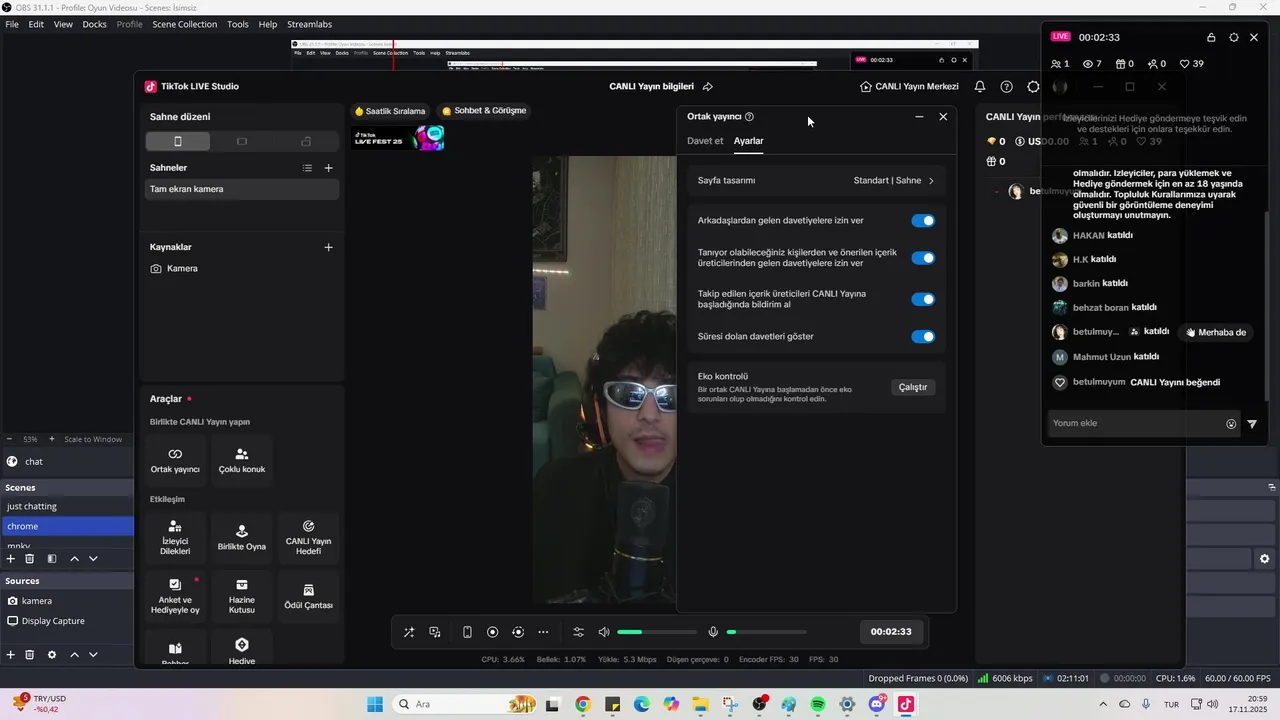Open OBS Scene Collection menu
This screenshot has height=720, width=1280.
pos(184,24)
